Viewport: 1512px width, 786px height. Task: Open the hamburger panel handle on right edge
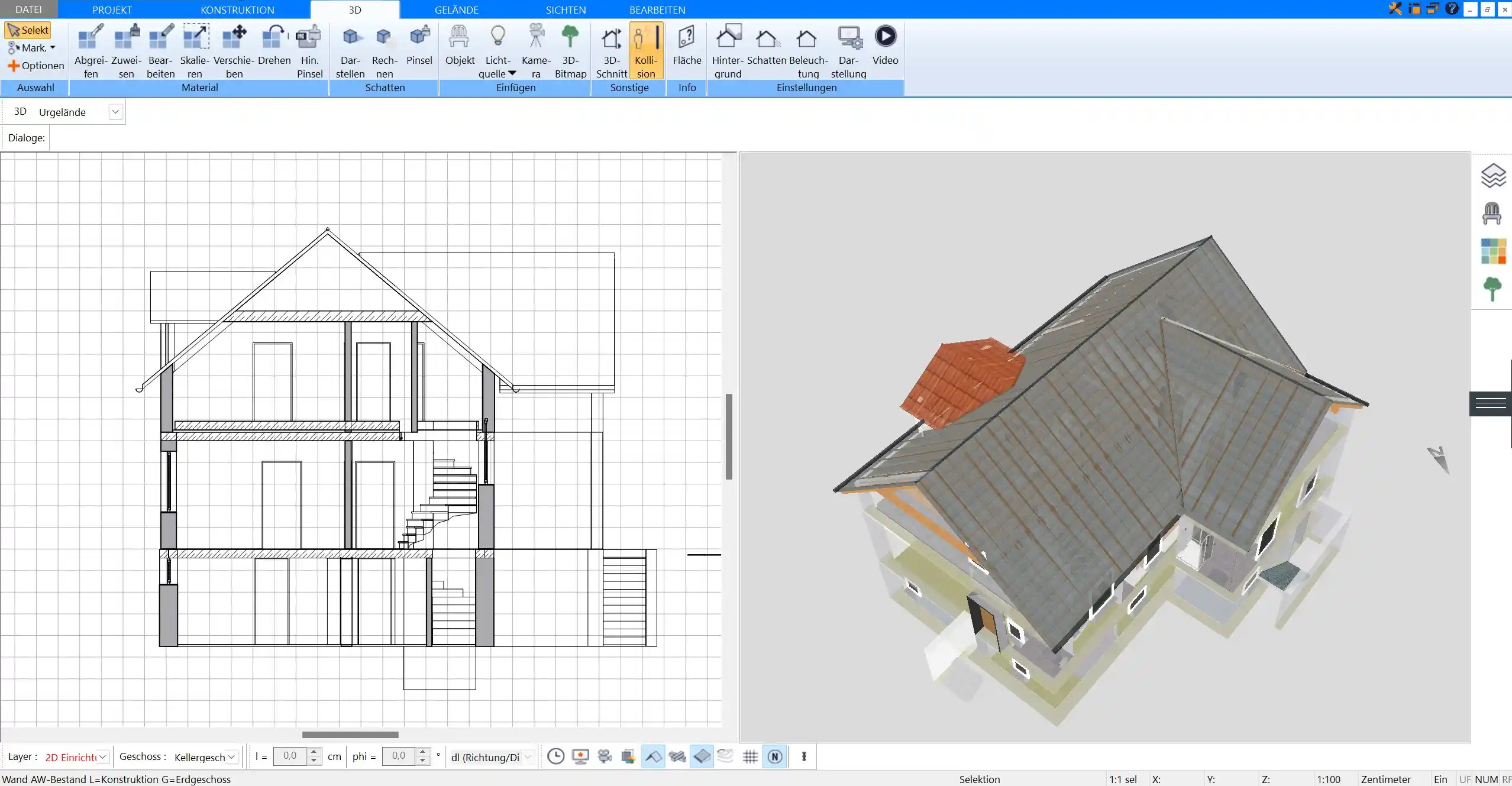pos(1491,403)
